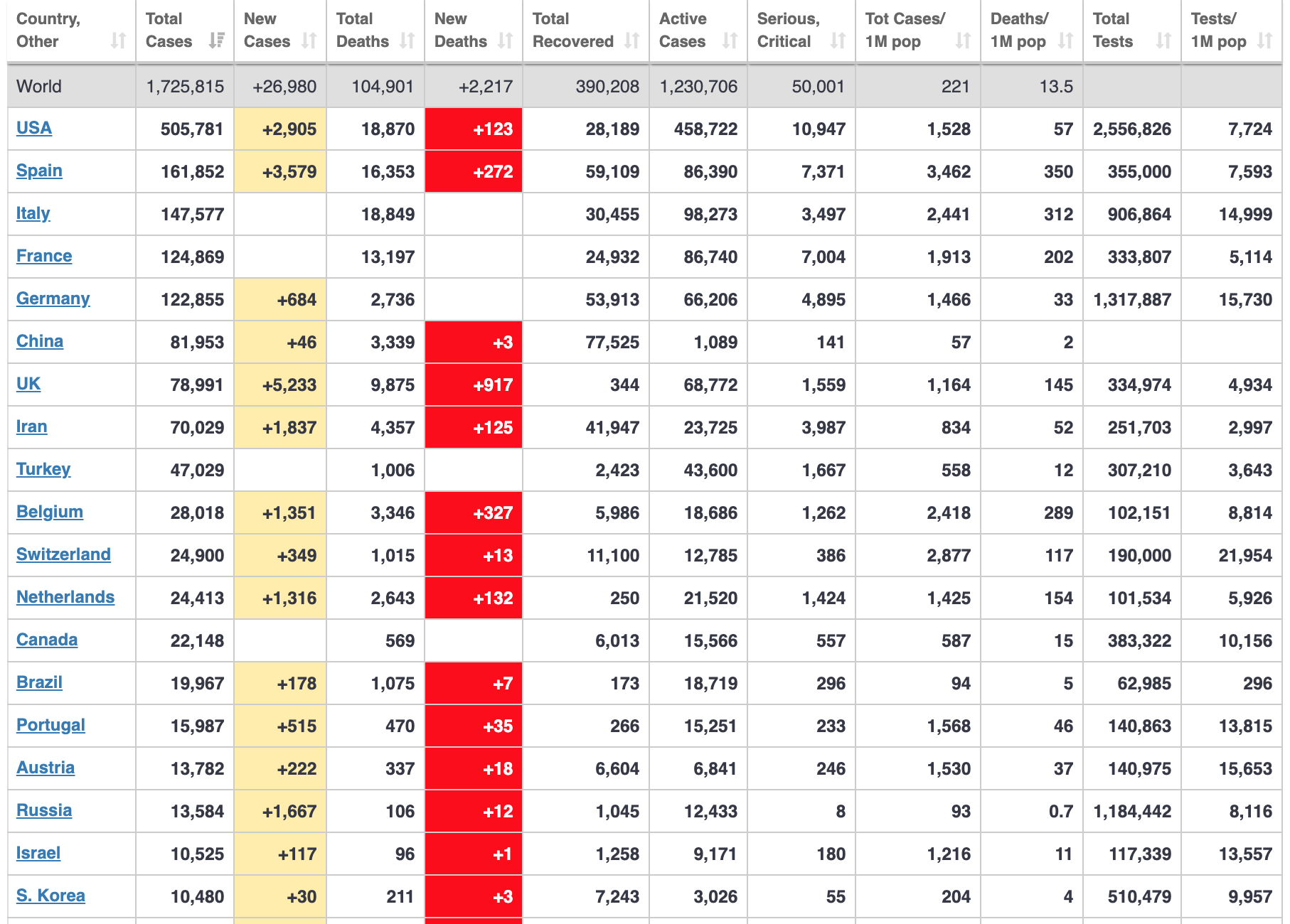Sort by Active Cases column arrows

pos(730,41)
